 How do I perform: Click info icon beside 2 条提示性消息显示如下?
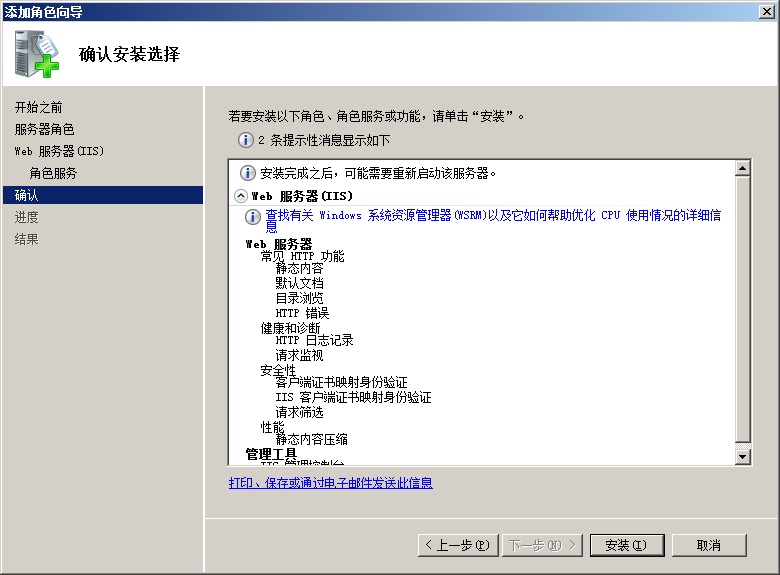pos(246,140)
